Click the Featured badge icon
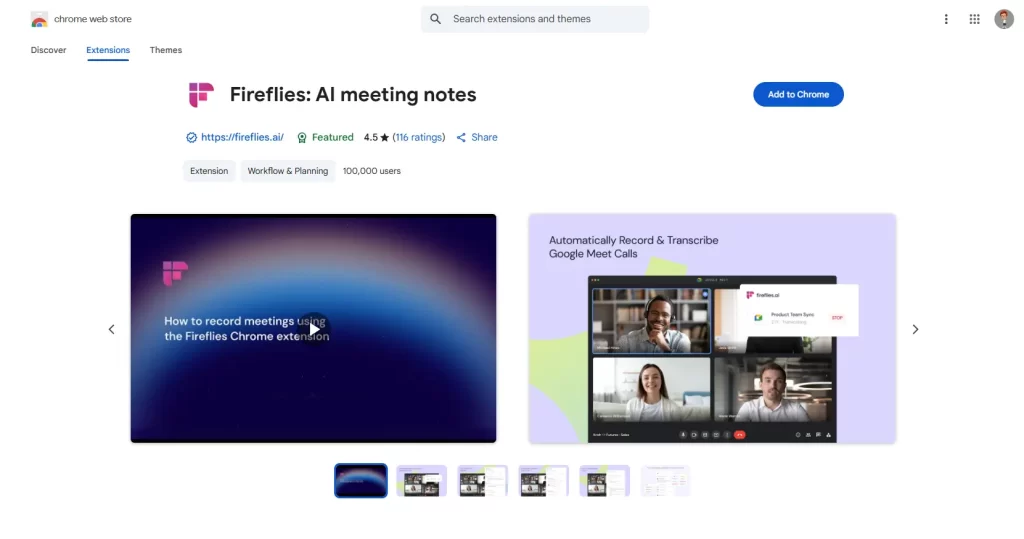Viewport: 1024px width, 539px height. (x=302, y=138)
